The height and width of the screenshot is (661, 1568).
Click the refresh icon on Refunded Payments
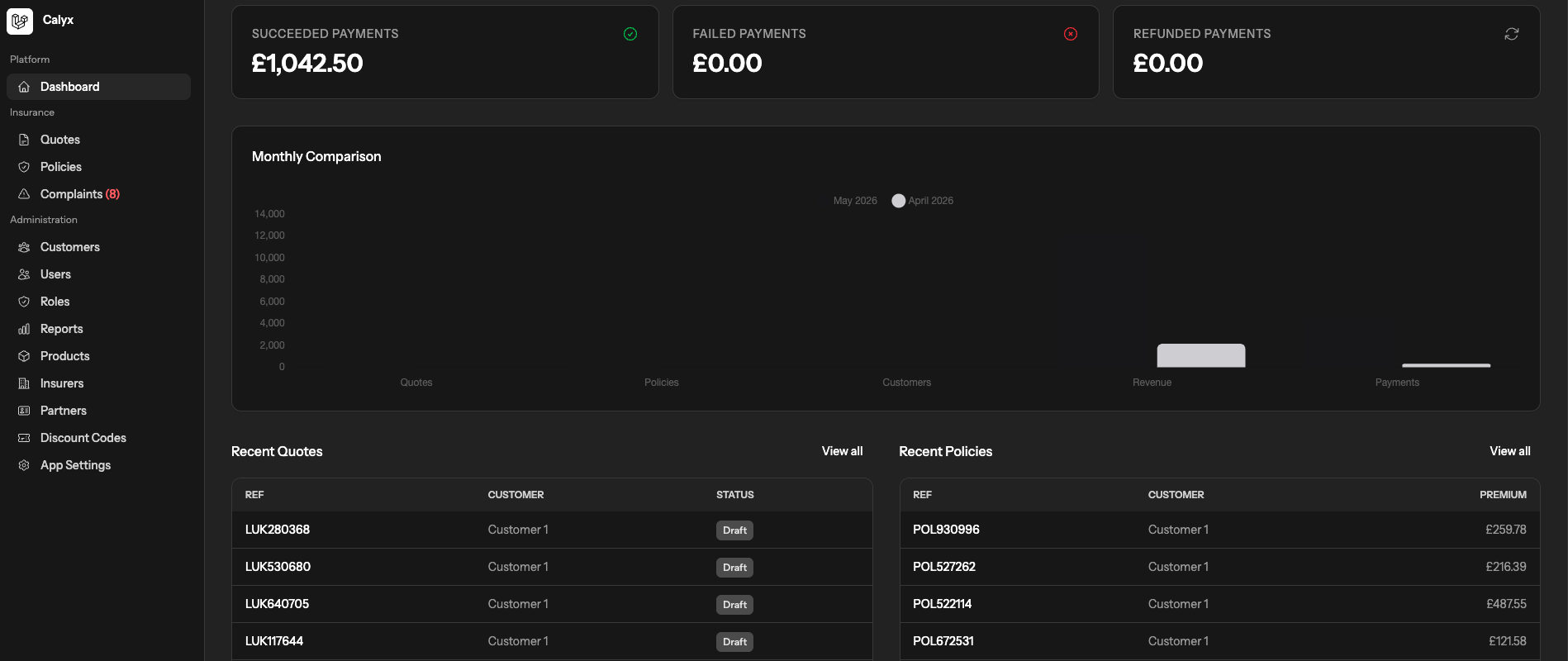pyautogui.click(x=1512, y=34)
